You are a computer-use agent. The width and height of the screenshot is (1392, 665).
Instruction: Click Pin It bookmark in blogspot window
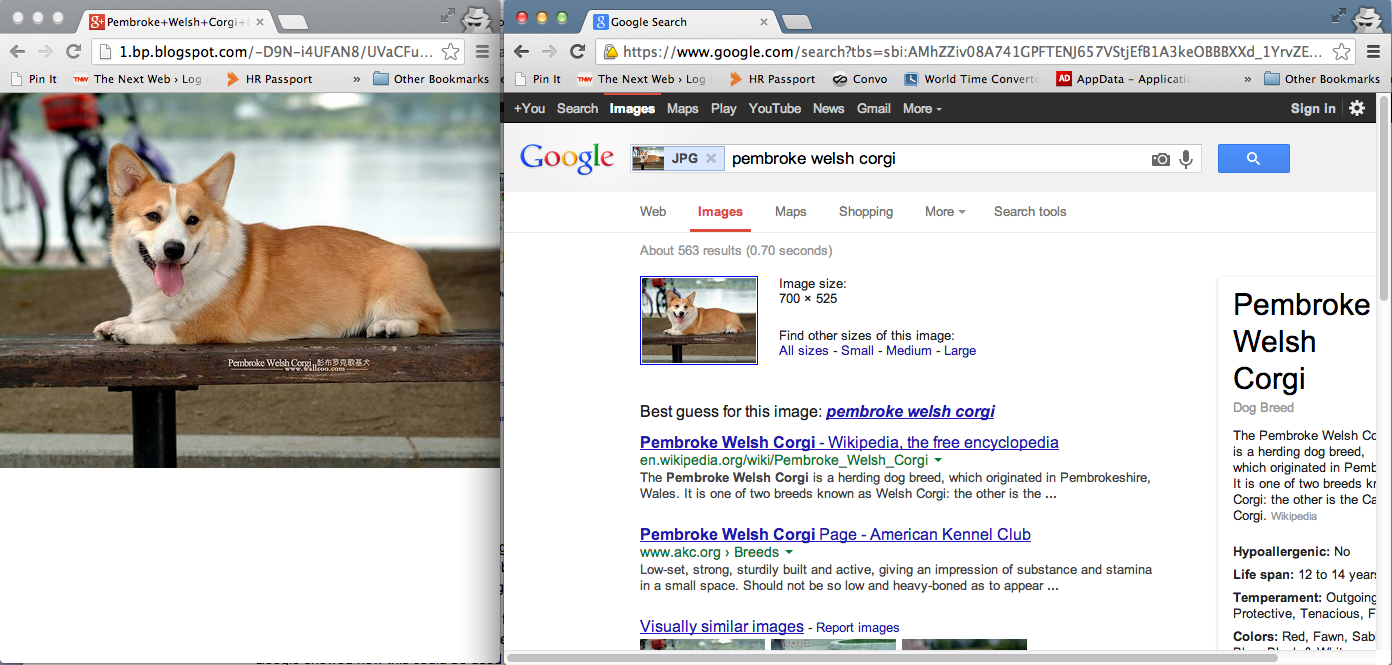tap(35, 79)
